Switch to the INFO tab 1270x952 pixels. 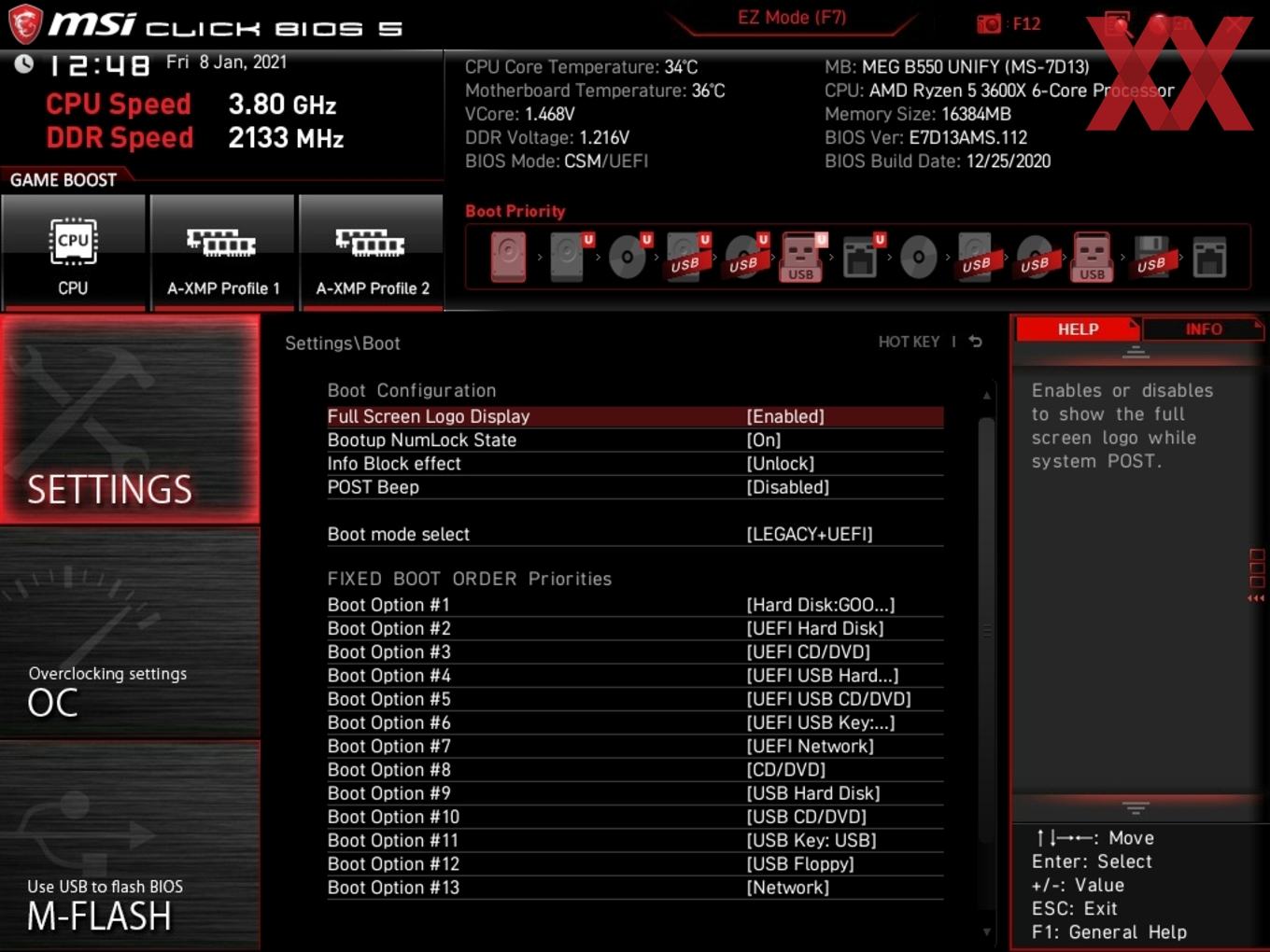tap(1204, 329)
